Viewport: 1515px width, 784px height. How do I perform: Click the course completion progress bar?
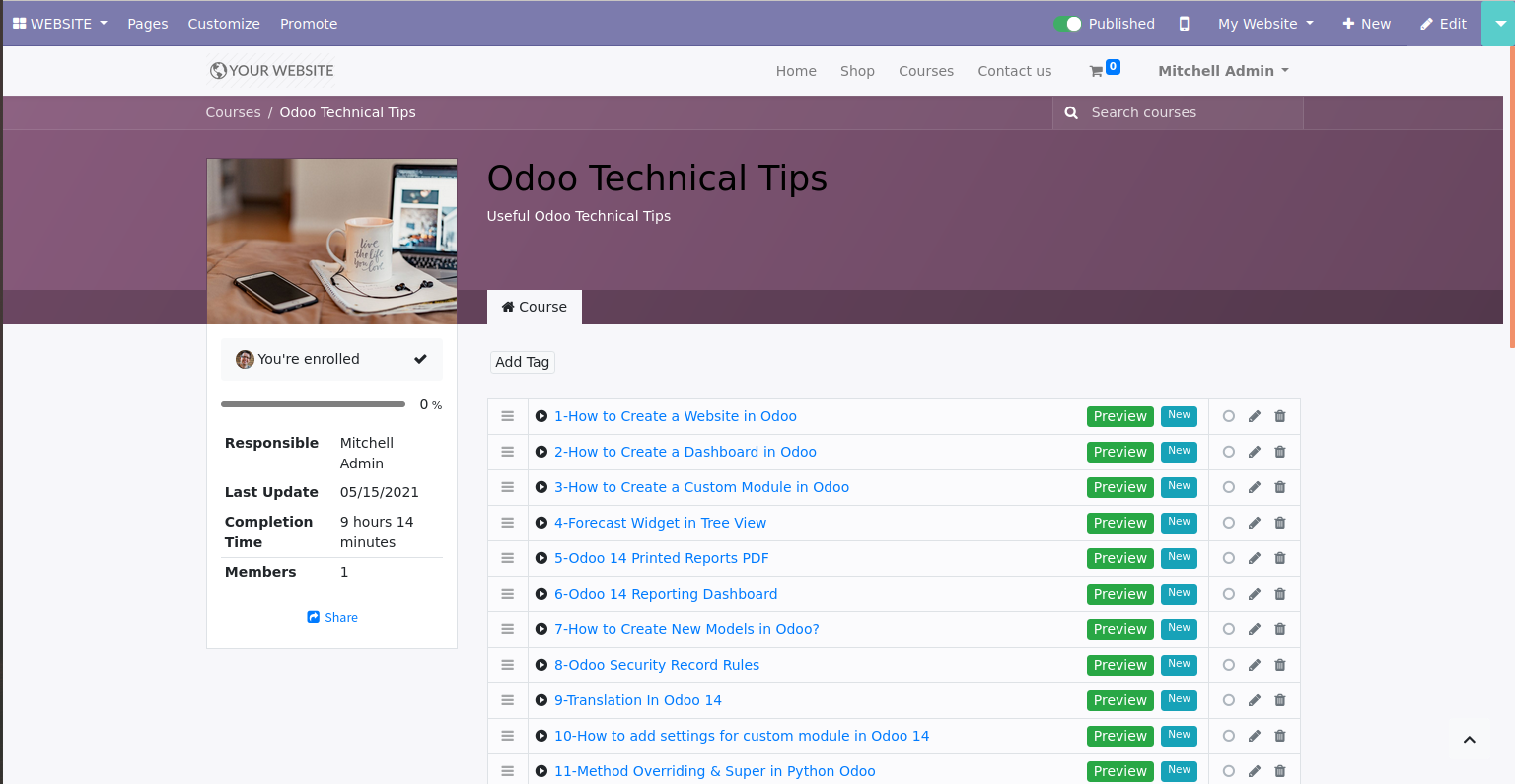(x=313, y=404)
